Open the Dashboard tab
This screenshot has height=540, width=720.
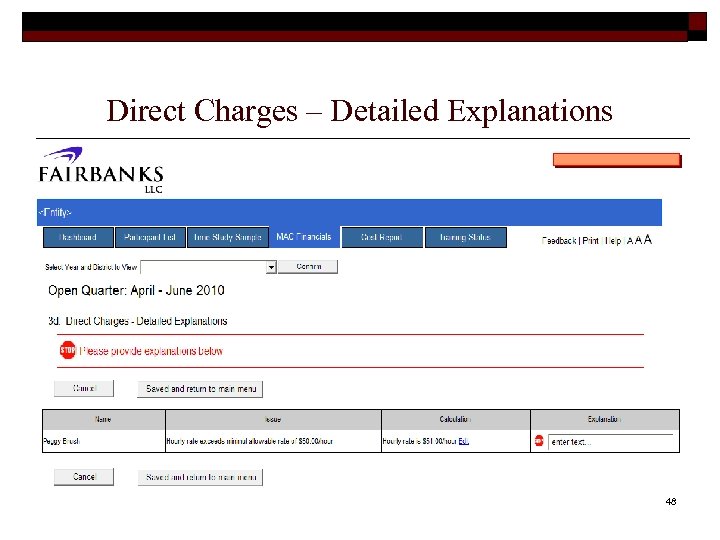78,237
